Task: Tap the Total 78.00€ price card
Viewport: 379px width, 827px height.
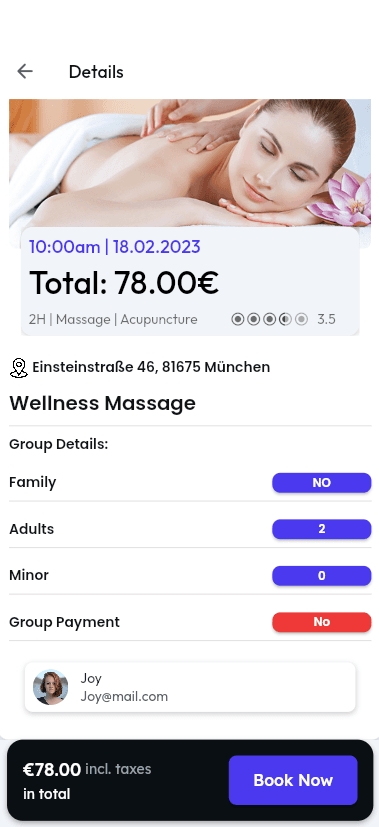Action: tap(190, 281)
